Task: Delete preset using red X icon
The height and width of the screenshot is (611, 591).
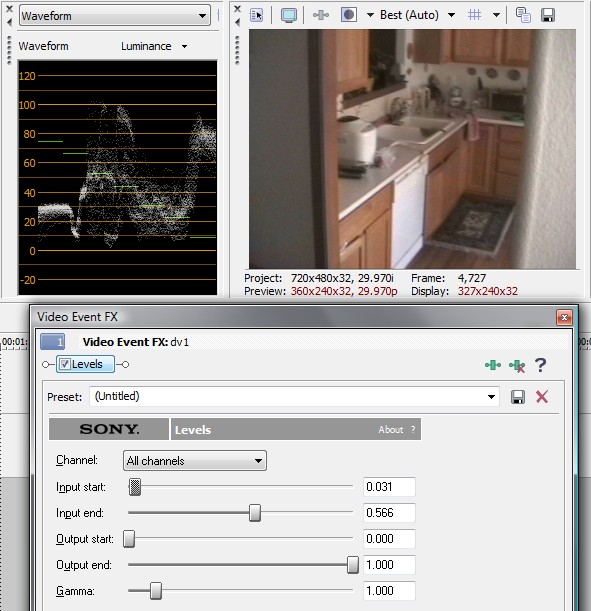Action: [x=542, y=397]
